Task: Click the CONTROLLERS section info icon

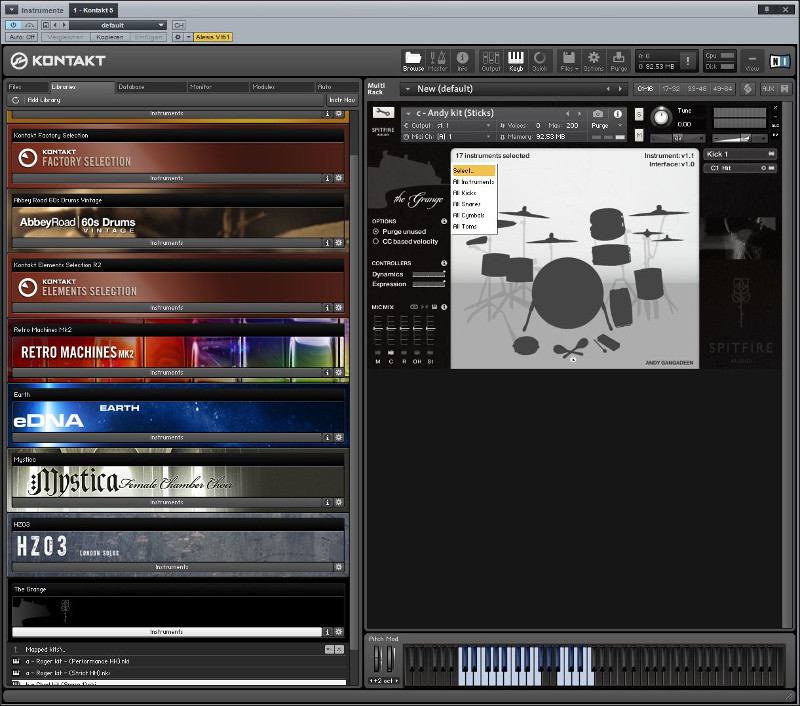Action: [x=444, y=263]
